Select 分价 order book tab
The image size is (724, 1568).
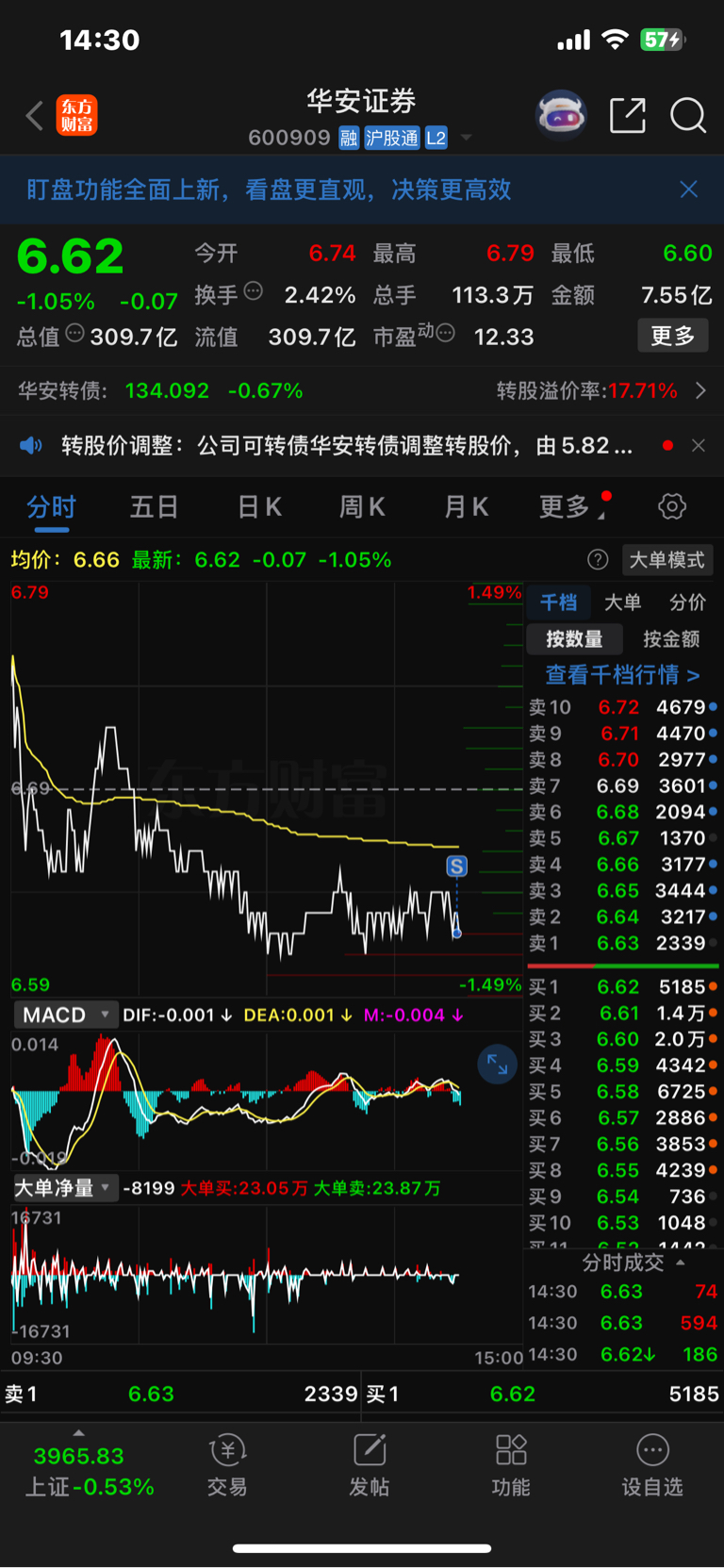pos(687,602)
